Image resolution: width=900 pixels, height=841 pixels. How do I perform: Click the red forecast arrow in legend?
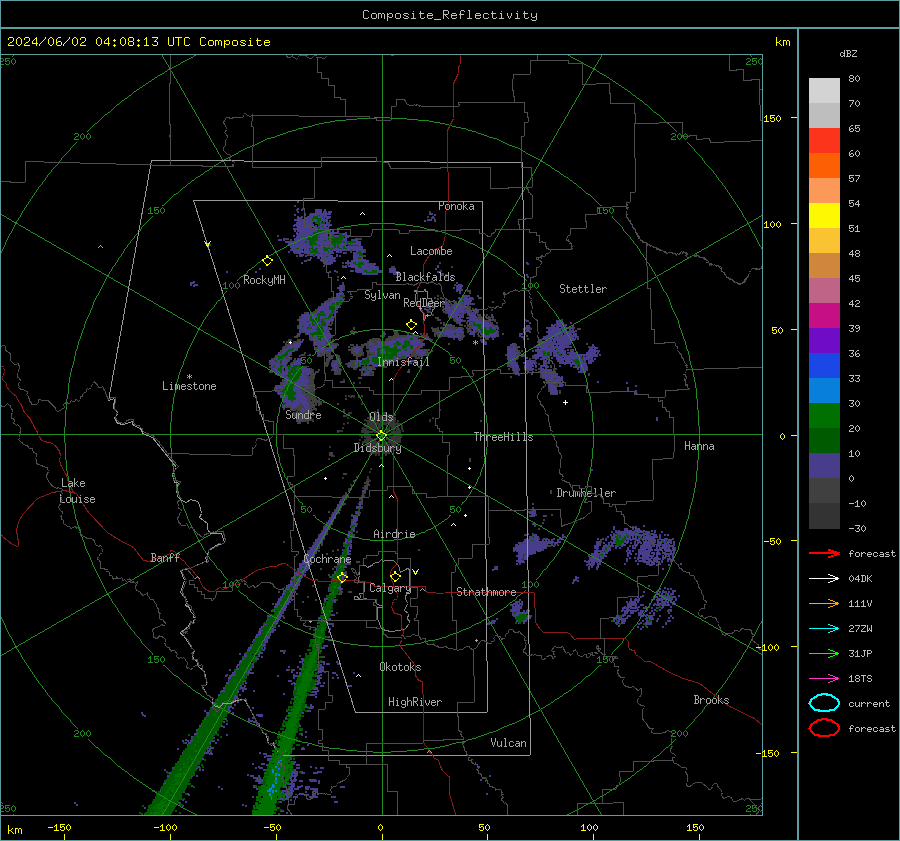point(824,553)
